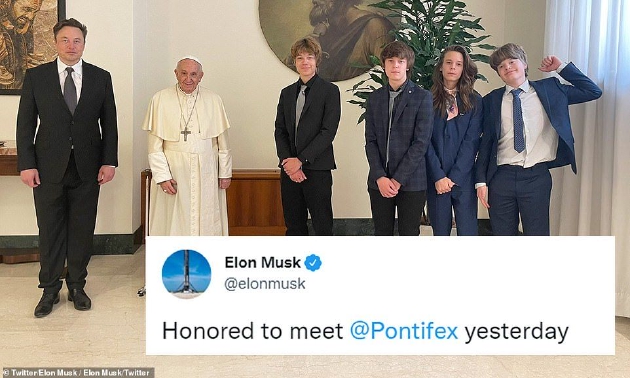Click the black shoes of the man at left
The image size is (630, 378).
coord(63,302)
